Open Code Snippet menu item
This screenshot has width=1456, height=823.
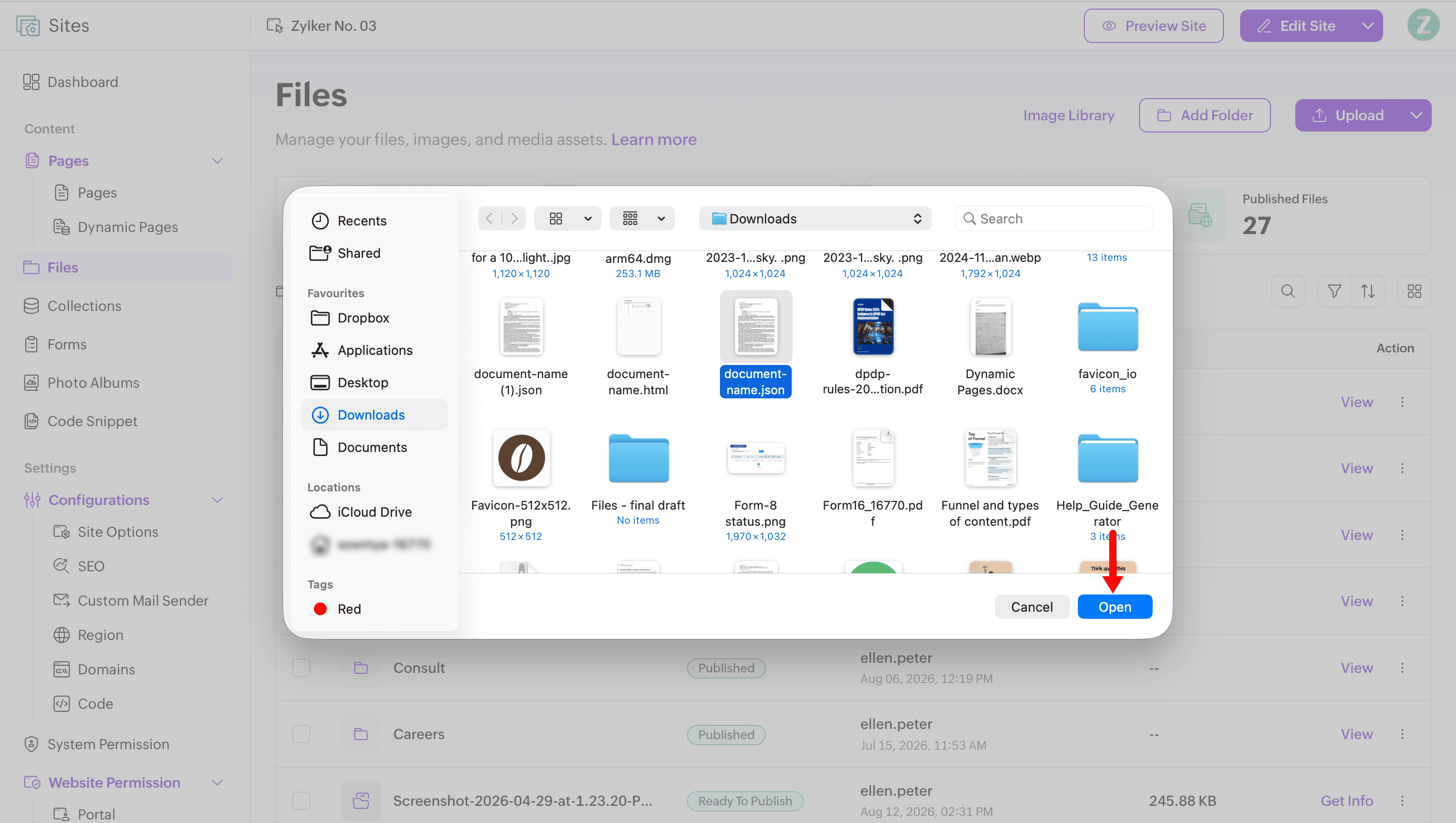click(x=80, y=421)
